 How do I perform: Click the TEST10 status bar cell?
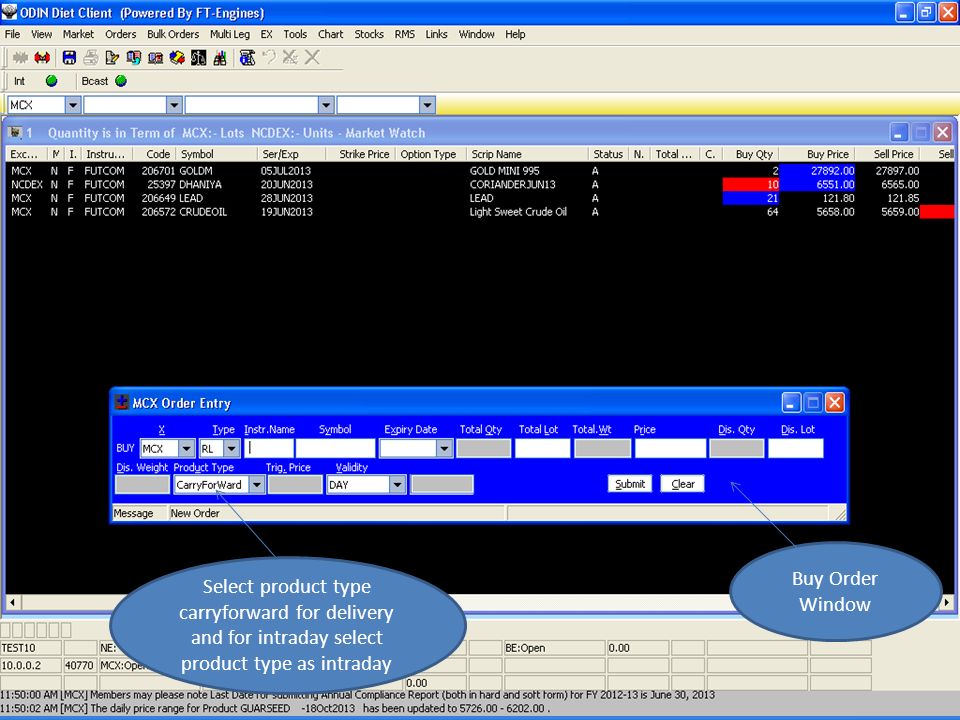(31, 648)
